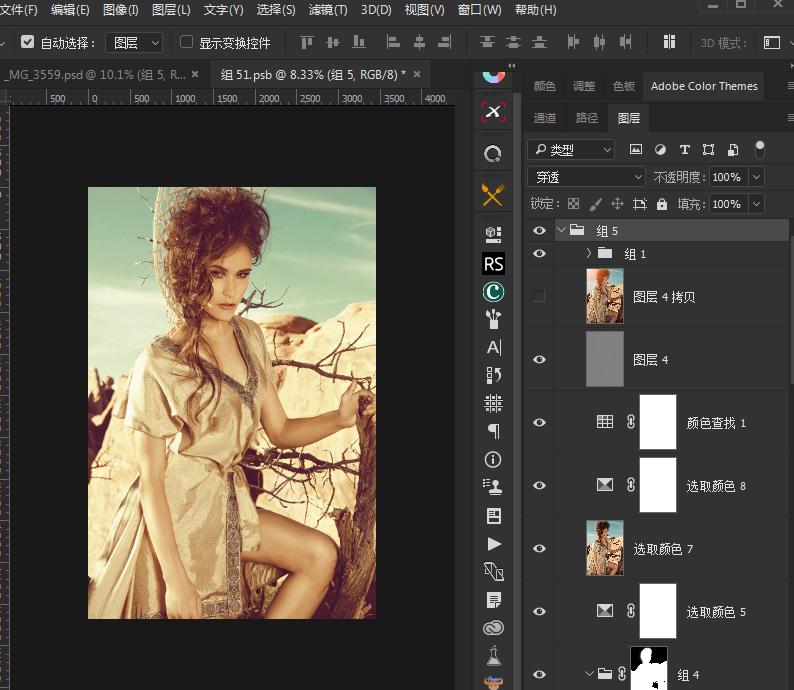
Task: Hide the 图层 4 layer
Action: click(540, 360)
